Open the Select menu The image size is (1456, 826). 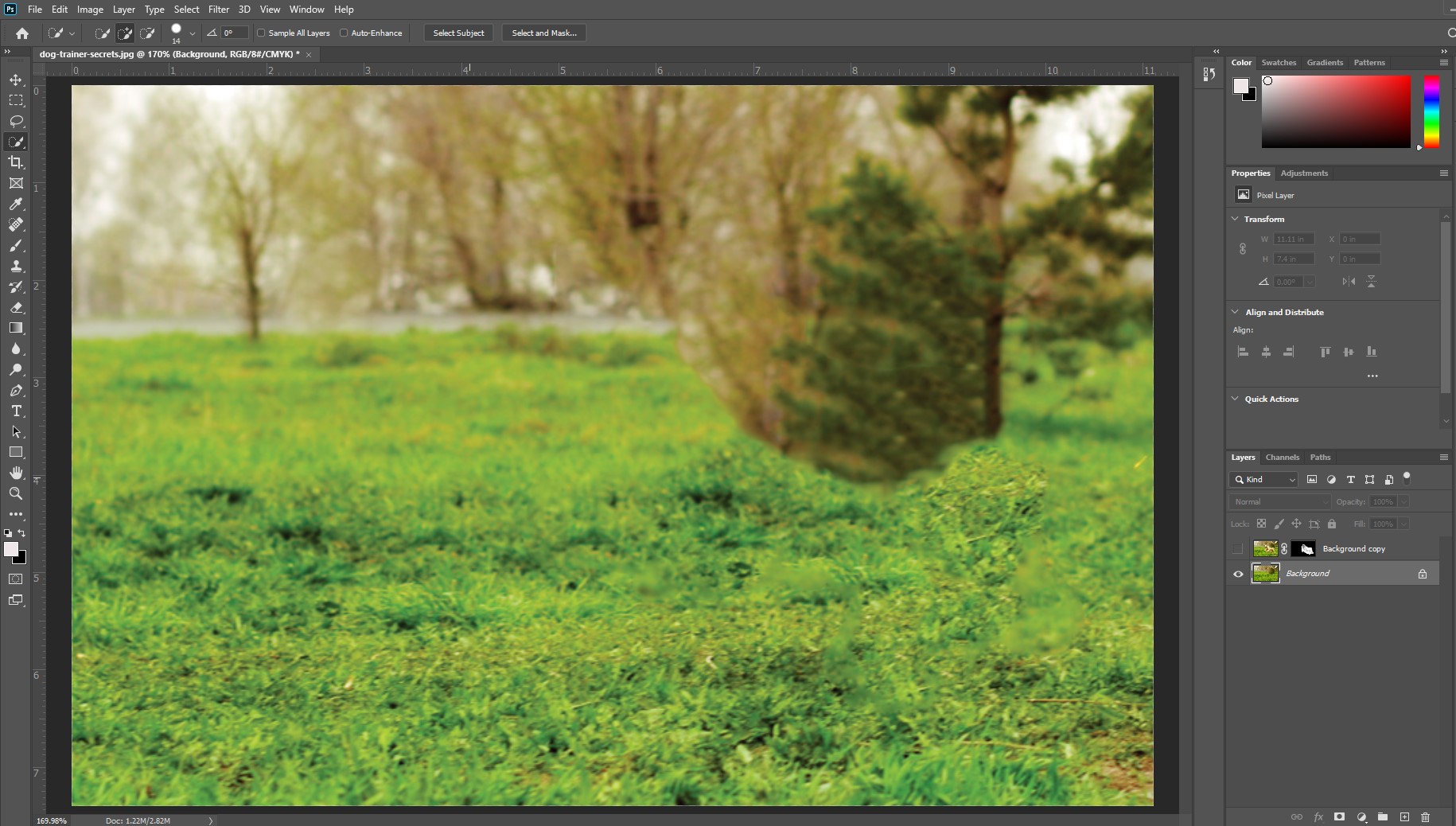coord(186,10)
